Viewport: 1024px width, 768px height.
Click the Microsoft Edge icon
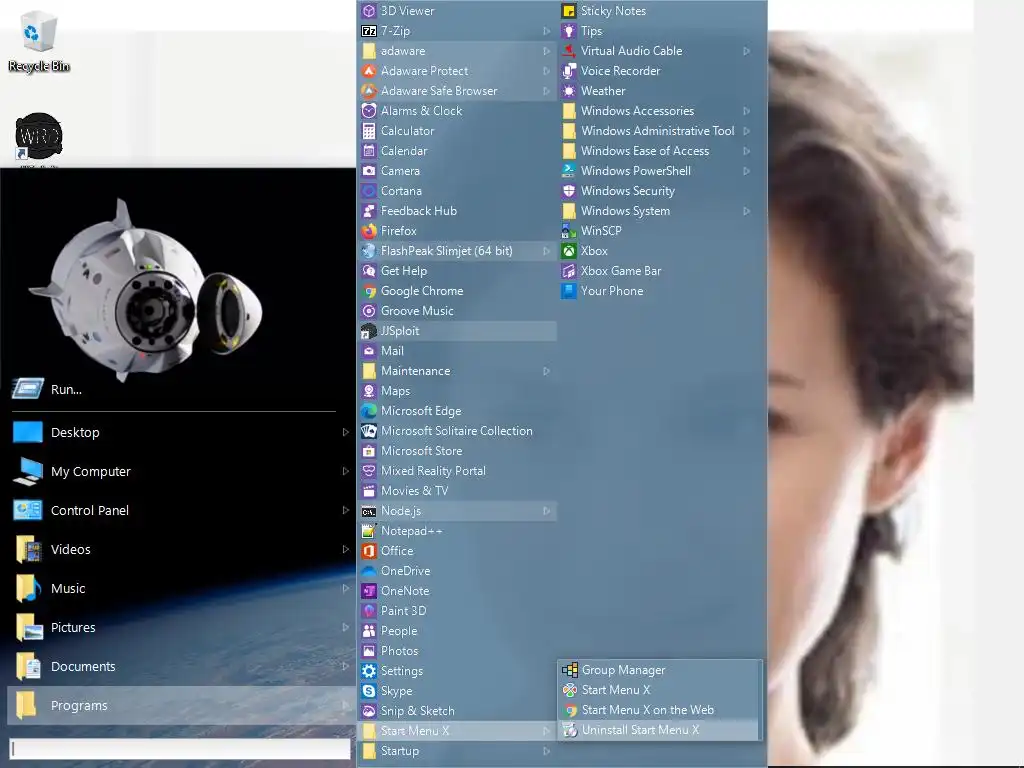369,411
